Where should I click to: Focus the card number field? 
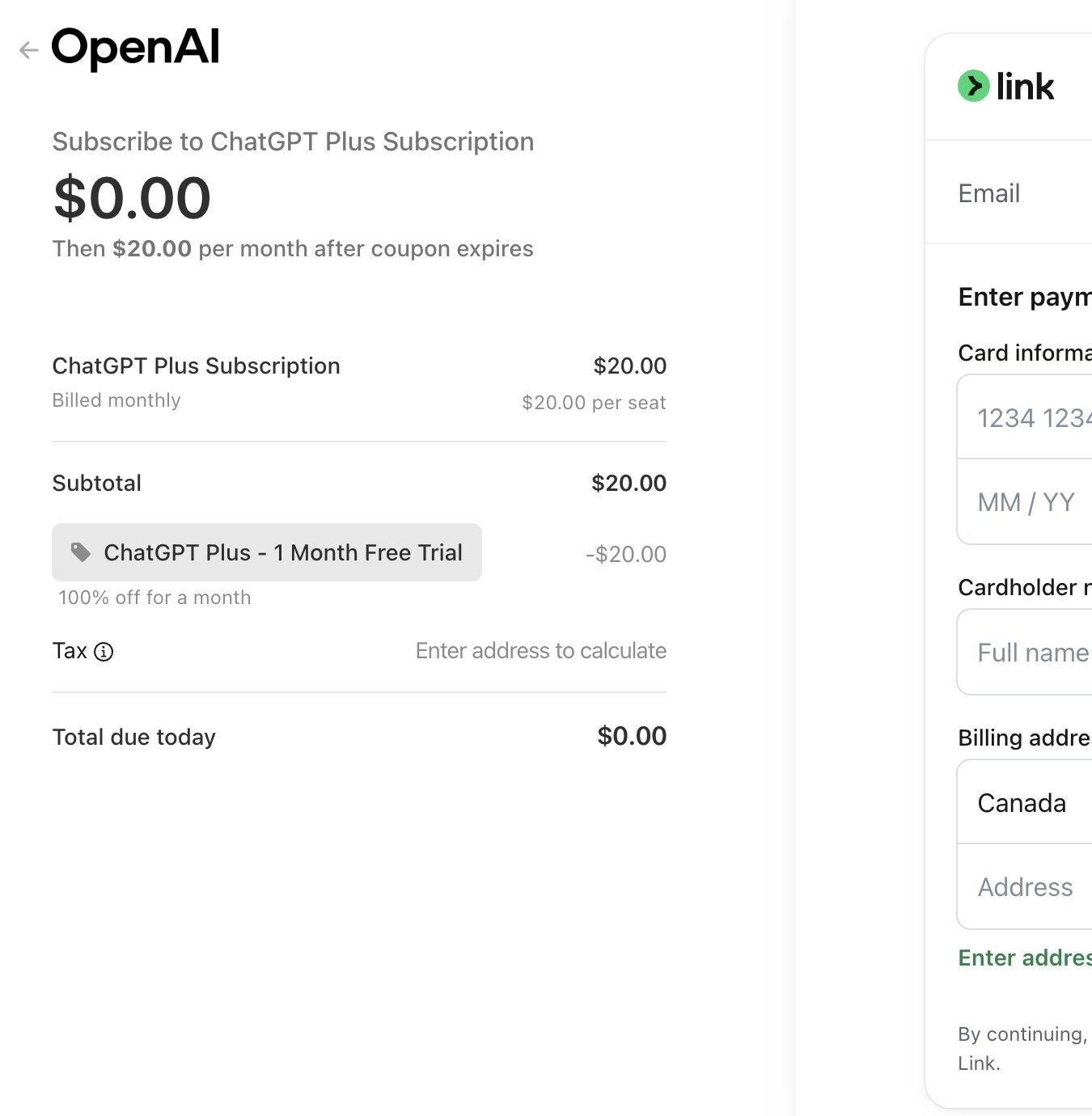point(1025,417)
